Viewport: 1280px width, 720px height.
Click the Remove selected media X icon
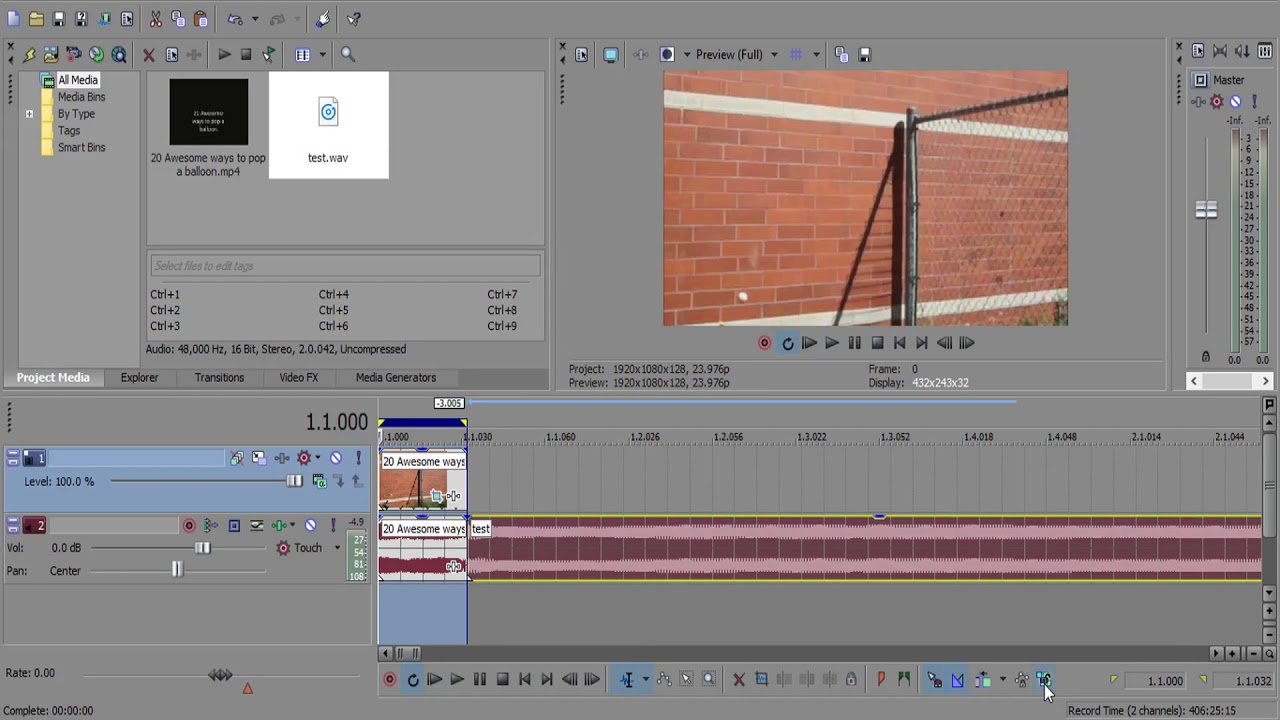coord(149,55)
